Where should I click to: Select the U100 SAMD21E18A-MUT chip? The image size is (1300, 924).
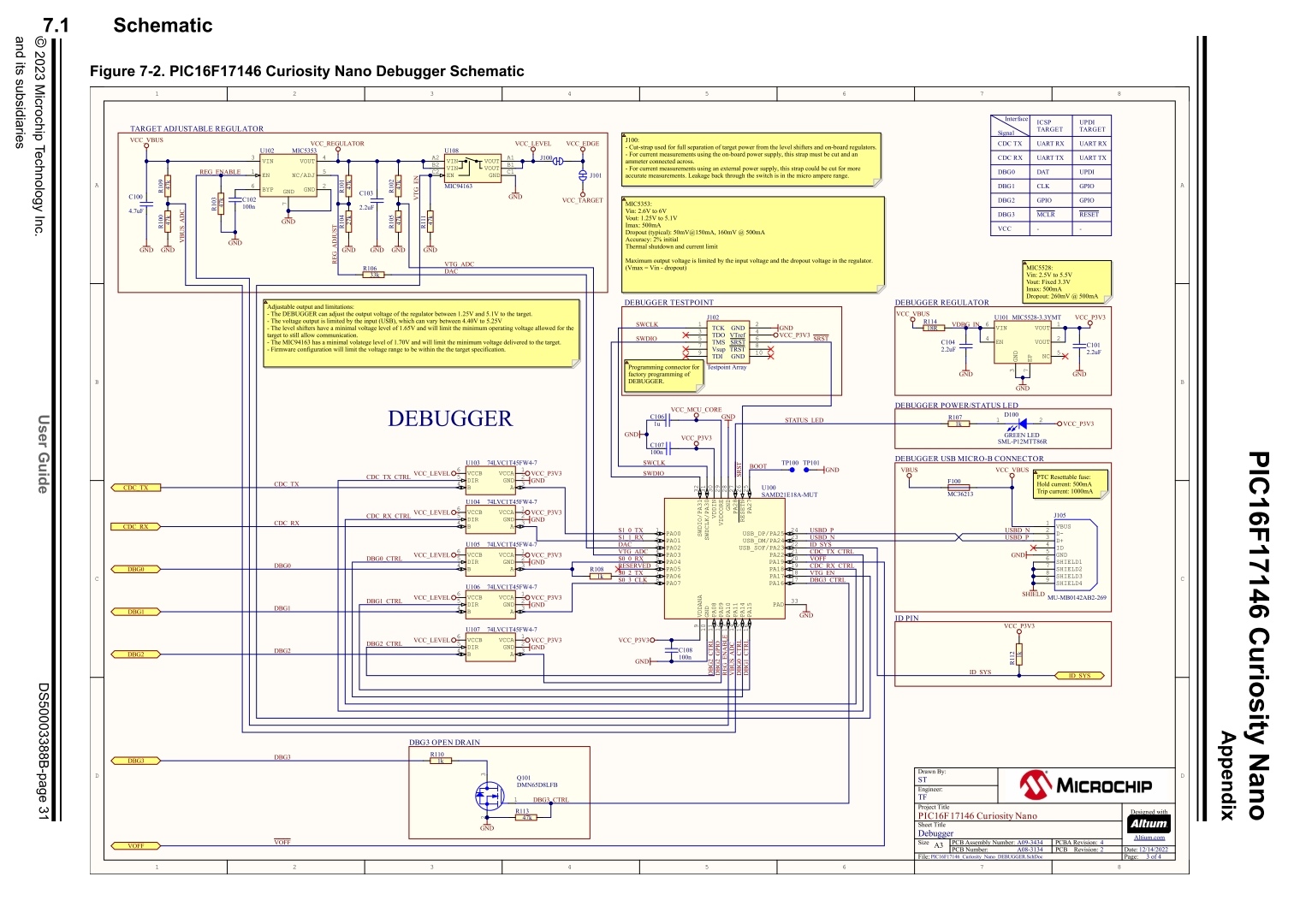(x=725, y=558)
